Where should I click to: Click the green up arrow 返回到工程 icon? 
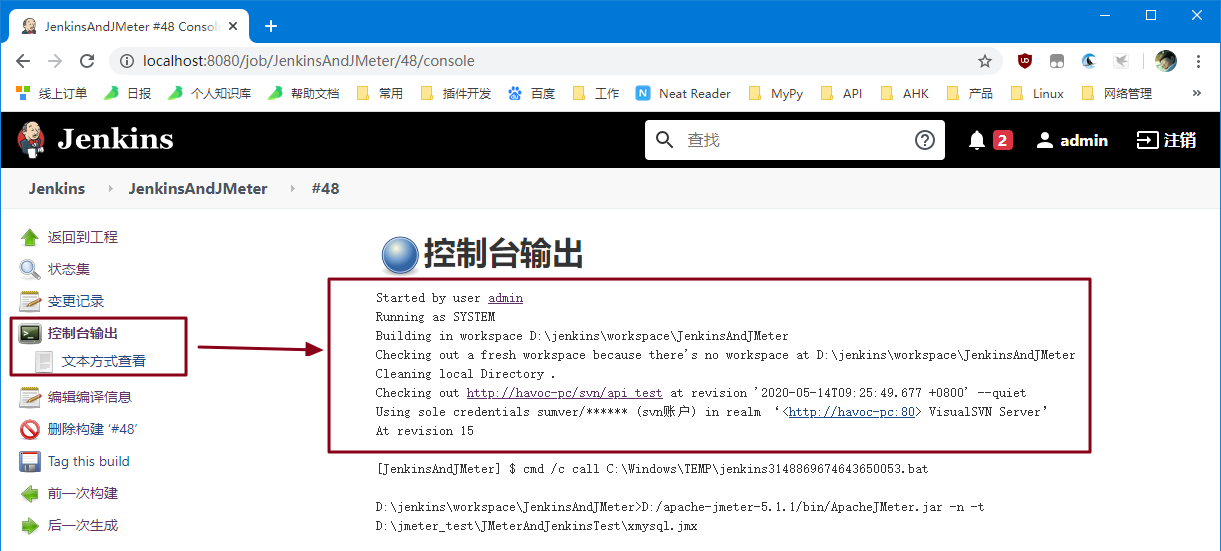click(30, 237)
